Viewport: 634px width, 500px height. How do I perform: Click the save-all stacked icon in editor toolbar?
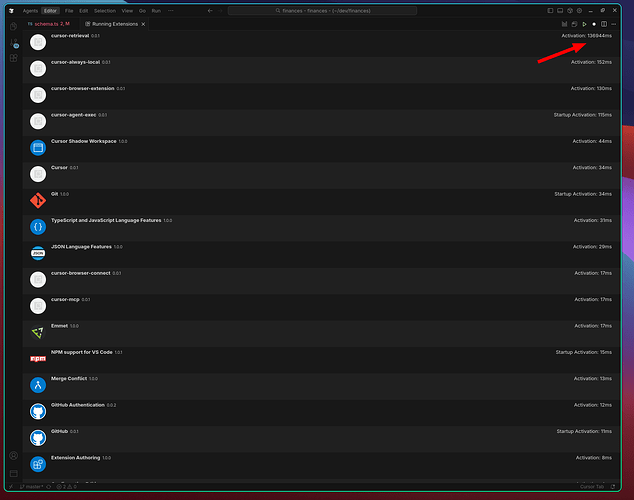pos(574,24)
